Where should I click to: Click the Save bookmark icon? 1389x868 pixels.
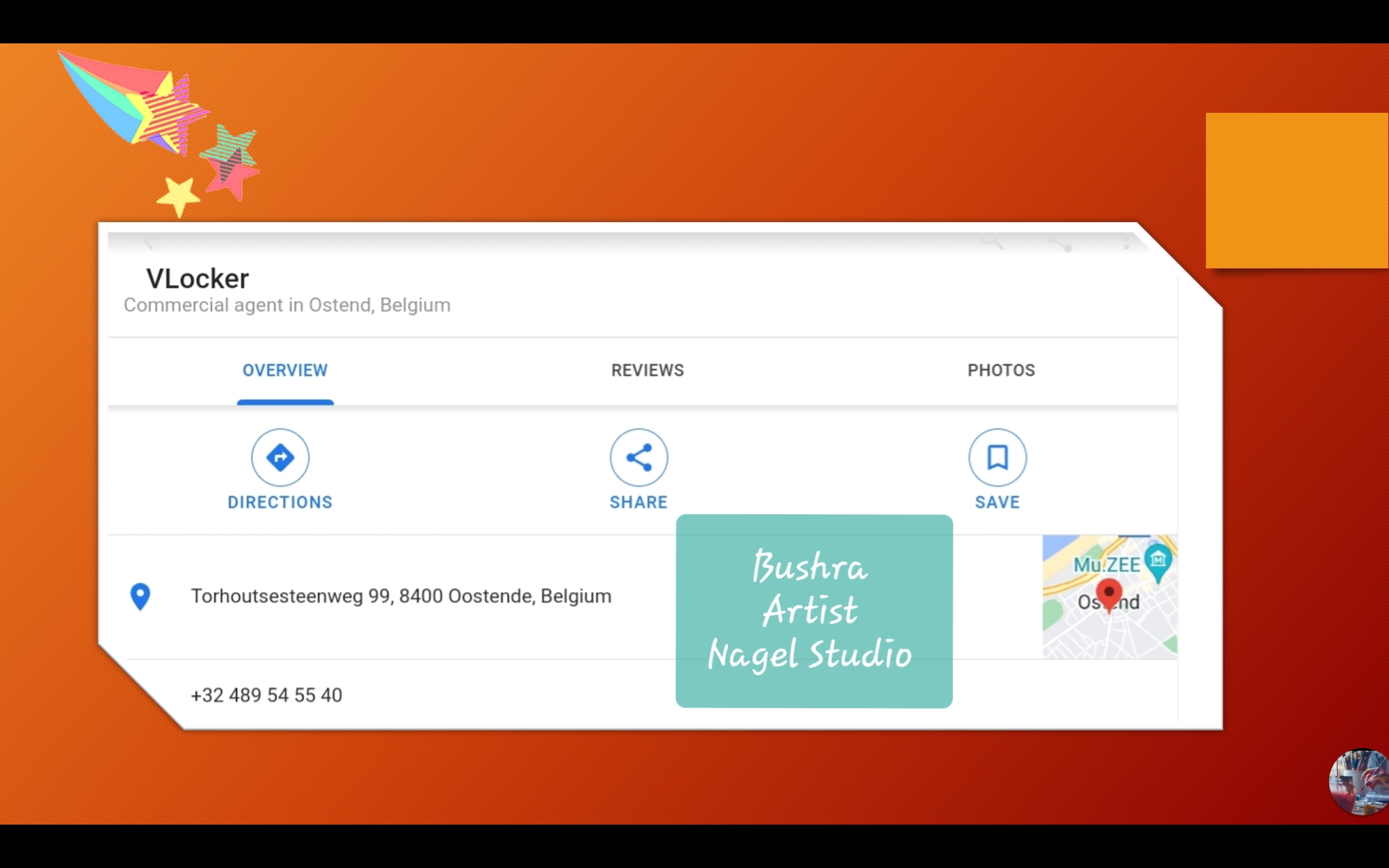(x=997, y=457)
